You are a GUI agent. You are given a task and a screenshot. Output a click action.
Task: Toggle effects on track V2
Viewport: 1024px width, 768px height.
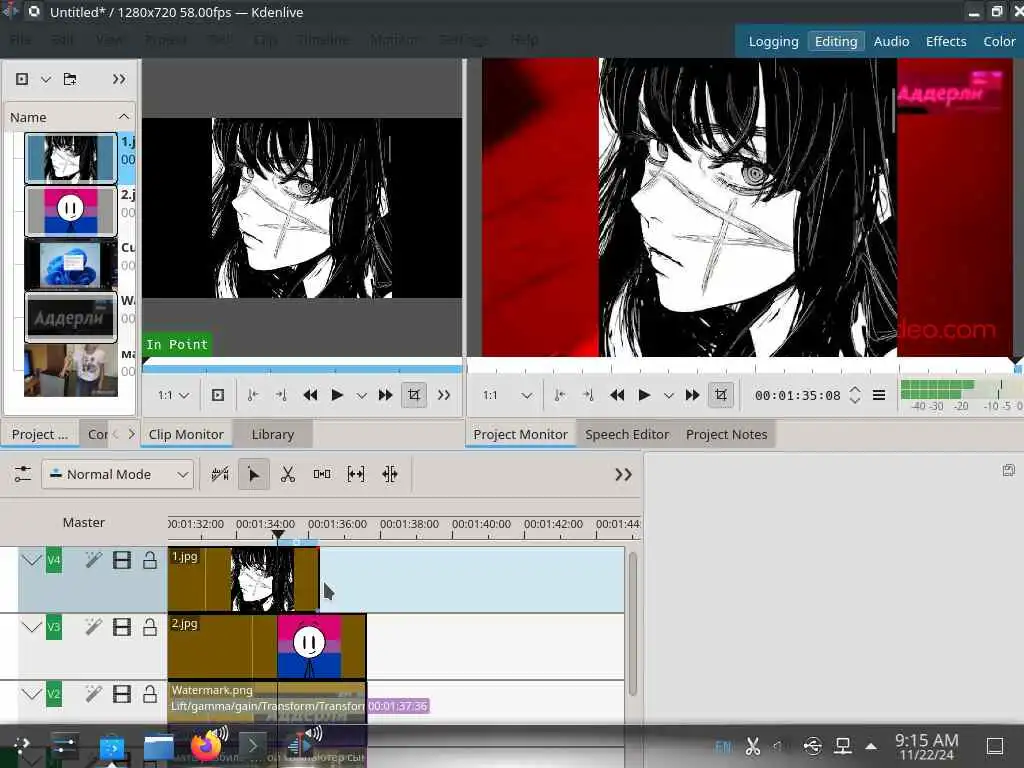[x=93, y=694]
